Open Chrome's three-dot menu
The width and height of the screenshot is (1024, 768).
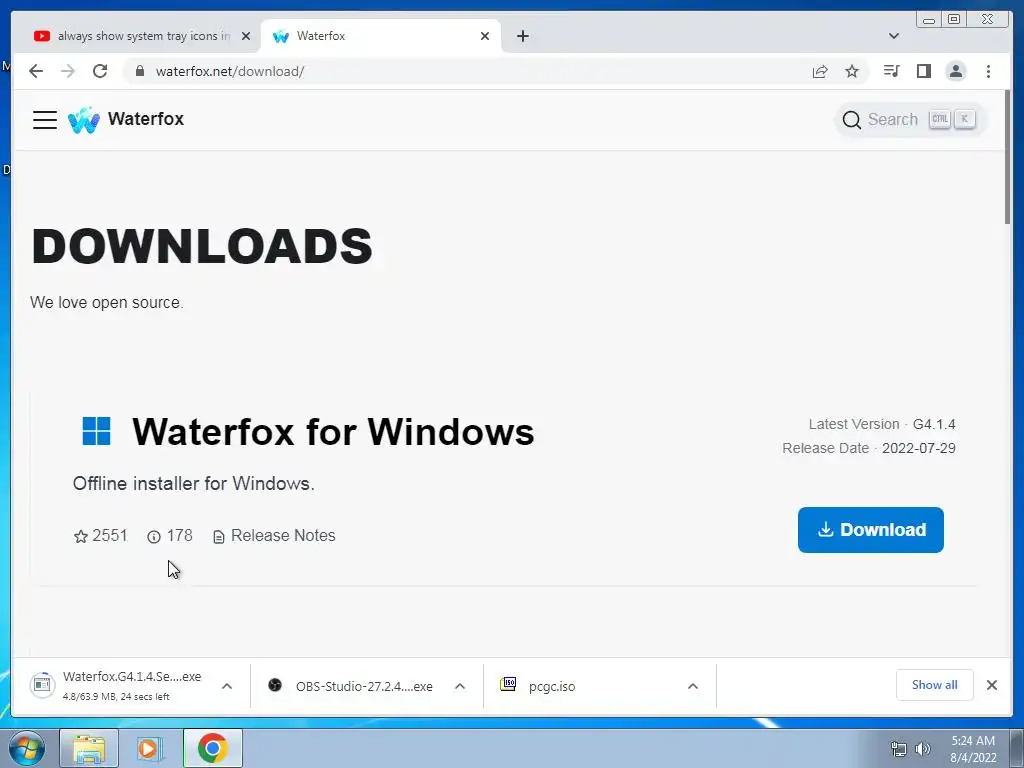point(988,71)
